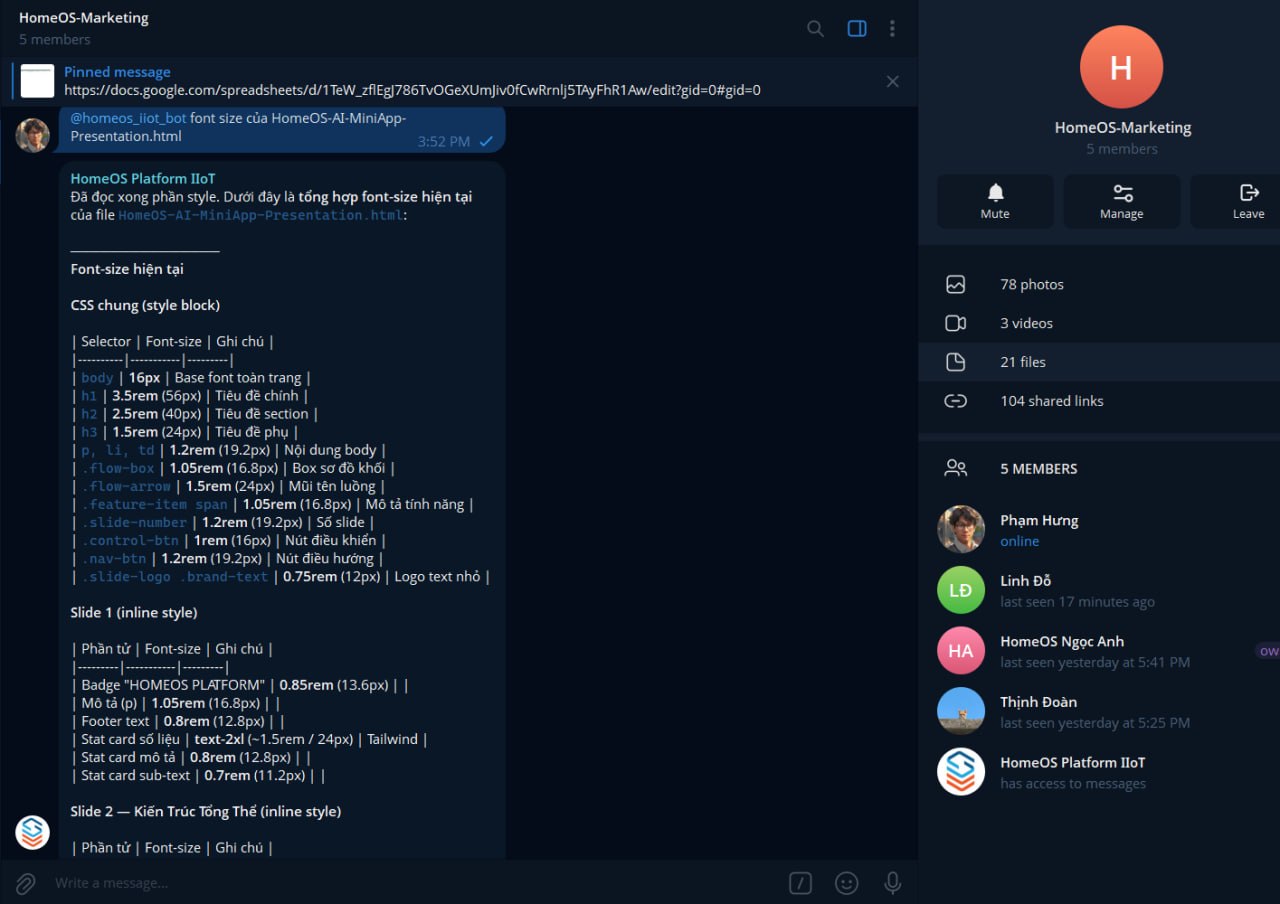1280x904 pixels.
Task: Click the '5 members' subtitle in chat header
Action: click(55, 39)
